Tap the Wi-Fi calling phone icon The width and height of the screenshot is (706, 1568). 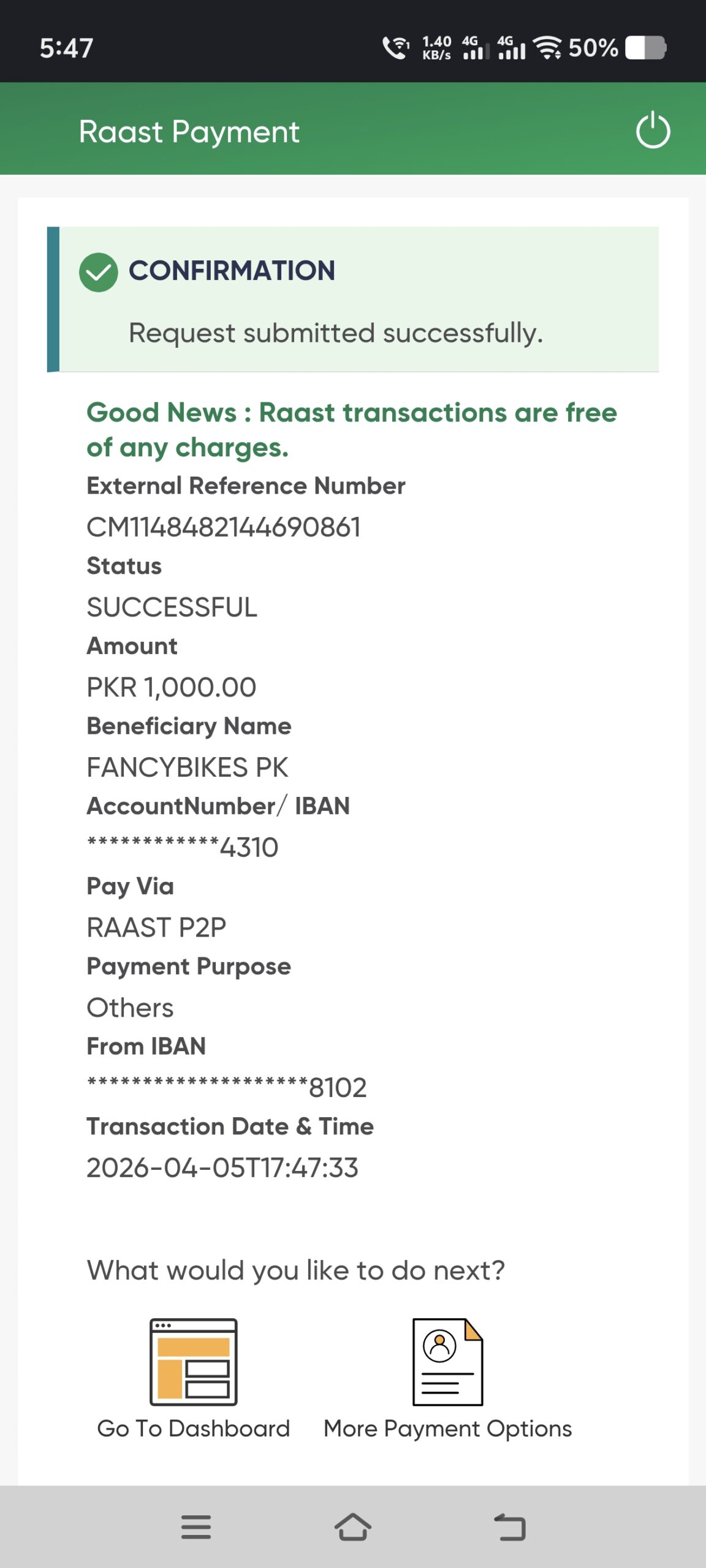396,48
